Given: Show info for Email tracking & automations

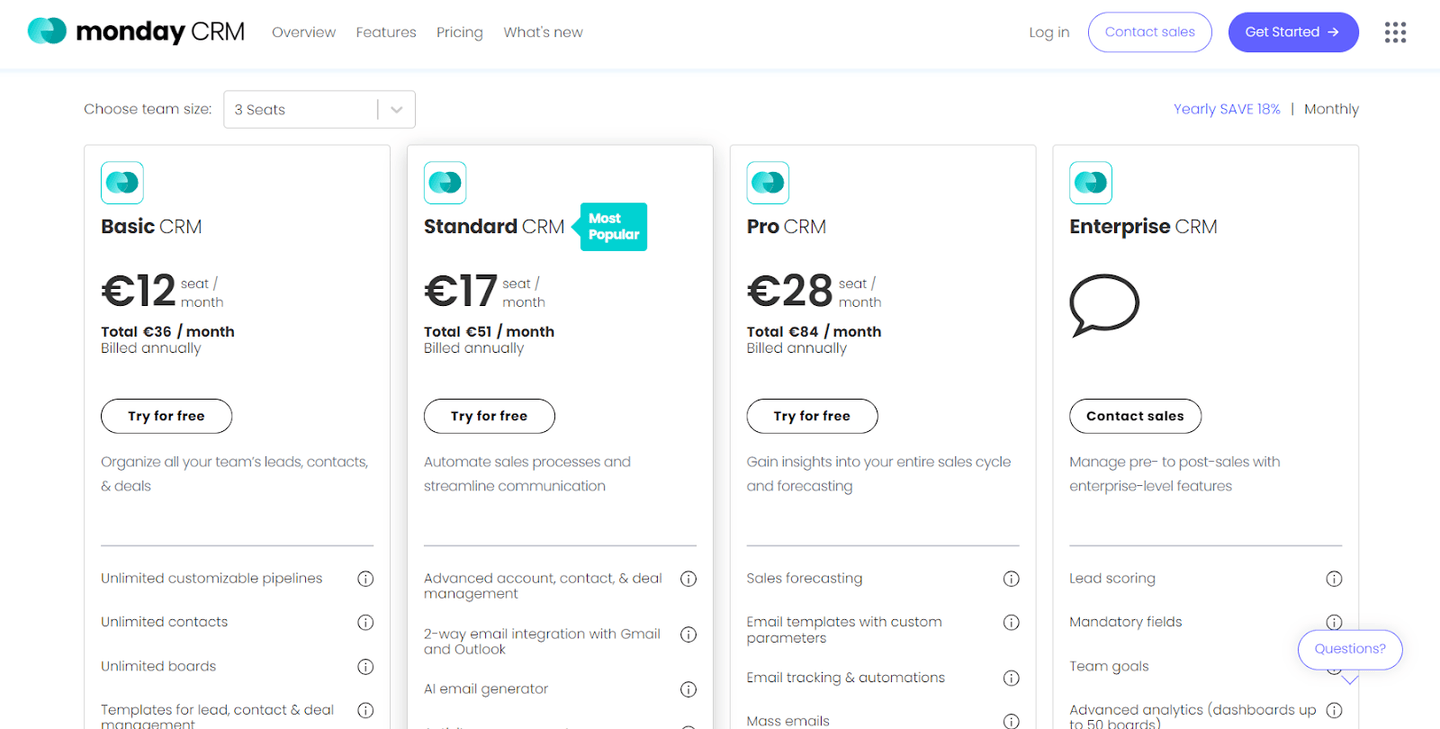Looking at the screenshot, I should pos(1012,678).
